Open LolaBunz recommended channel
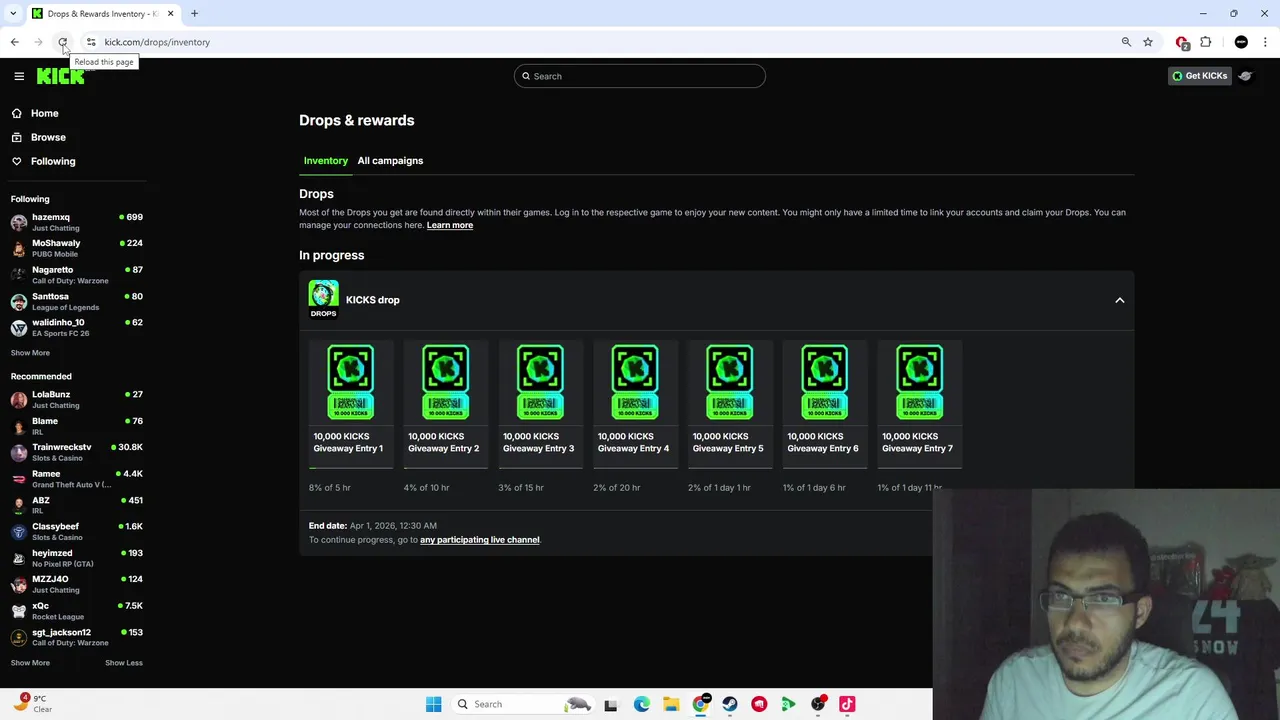Viewport: 1280px width, 720px height. pos(77,399)
